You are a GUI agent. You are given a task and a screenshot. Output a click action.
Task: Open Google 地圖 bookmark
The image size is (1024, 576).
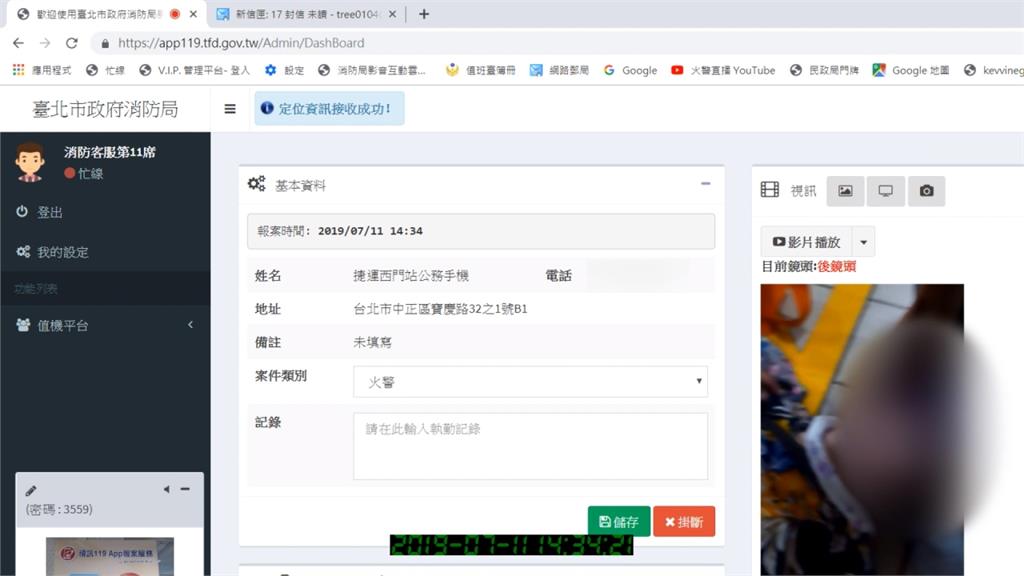point(911,70)
